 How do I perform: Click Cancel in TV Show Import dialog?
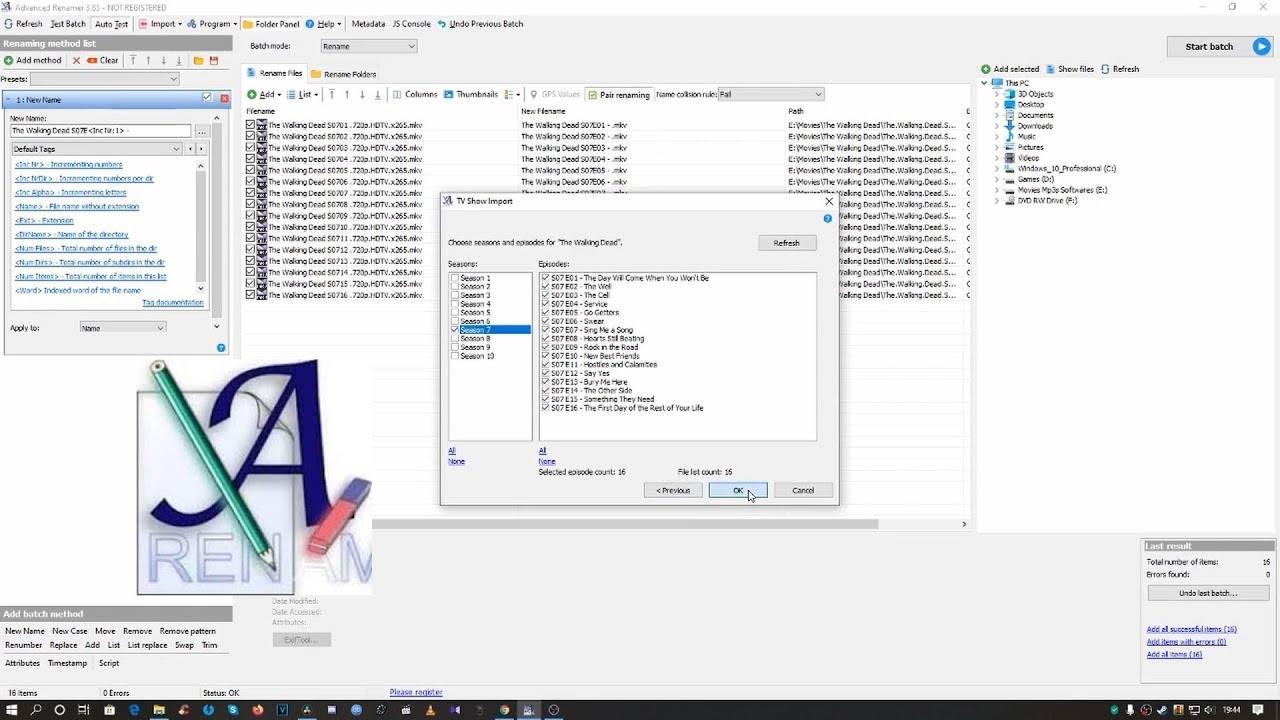[x=803, y=490]
